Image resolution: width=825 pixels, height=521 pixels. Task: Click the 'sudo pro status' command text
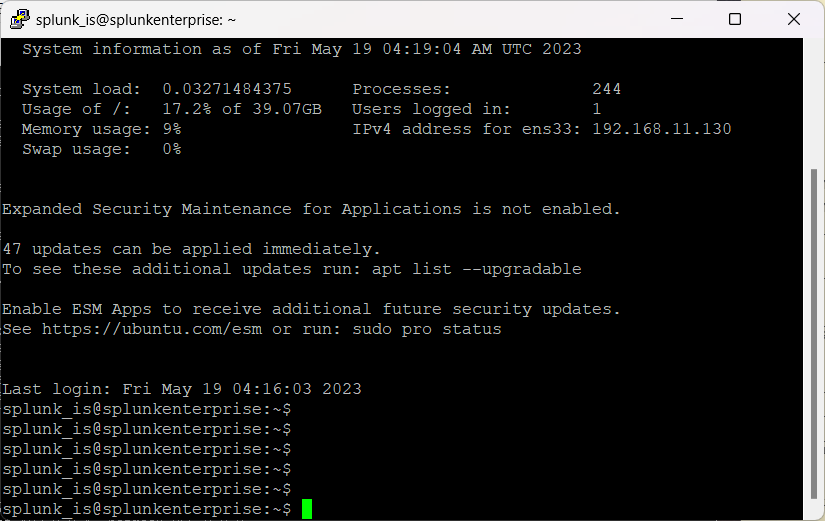point(427,329)
